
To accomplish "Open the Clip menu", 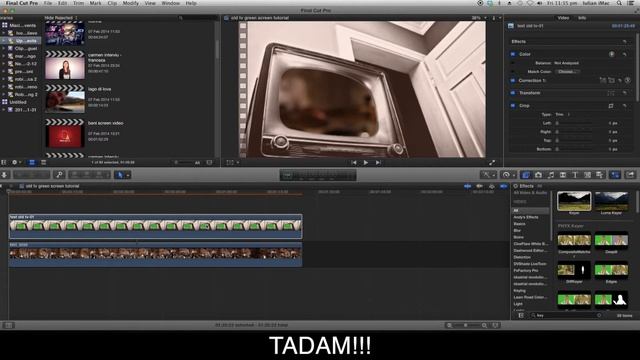I will click(112, 3).
